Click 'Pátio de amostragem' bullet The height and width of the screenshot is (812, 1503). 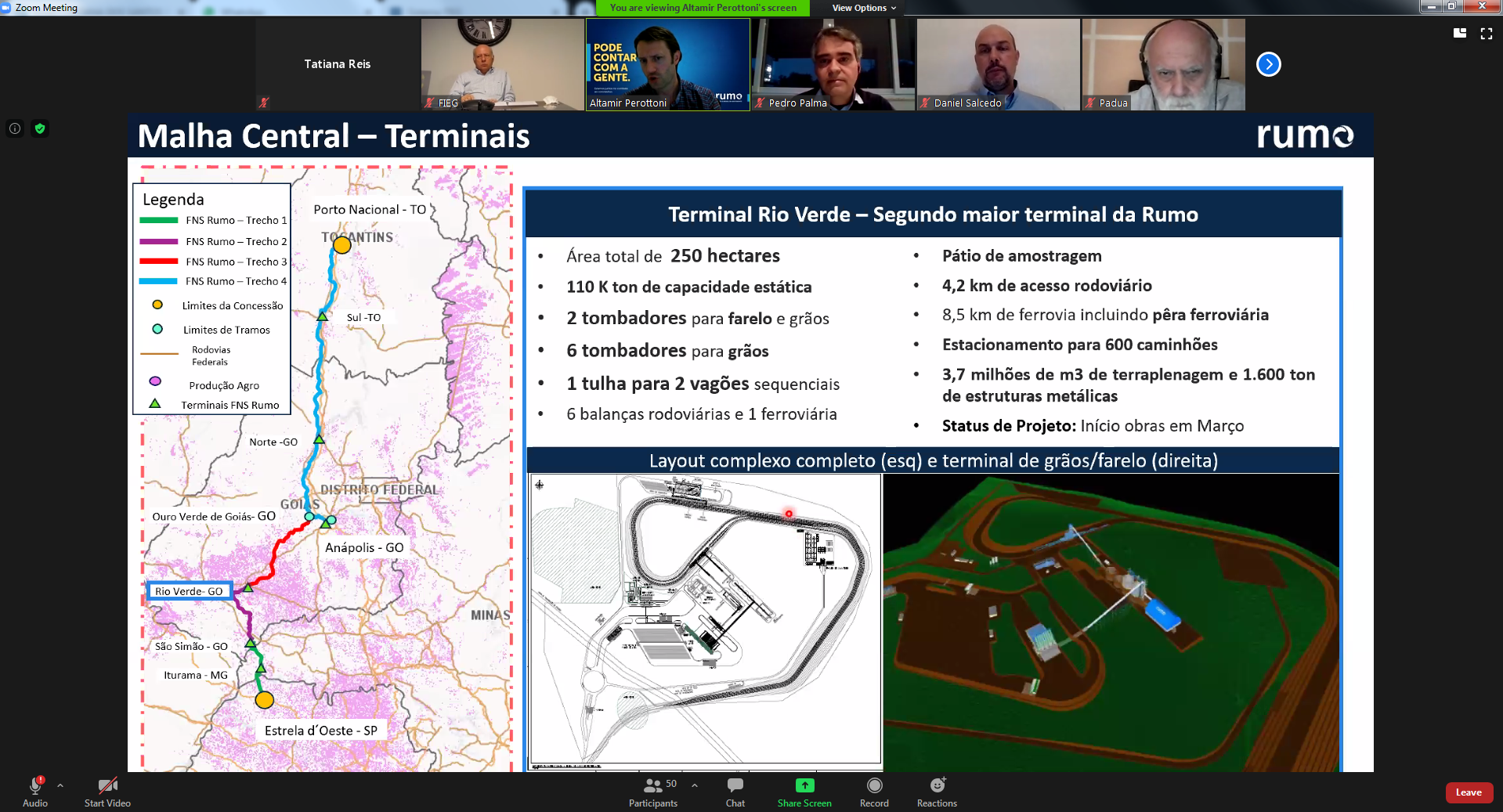[1022, 256]
